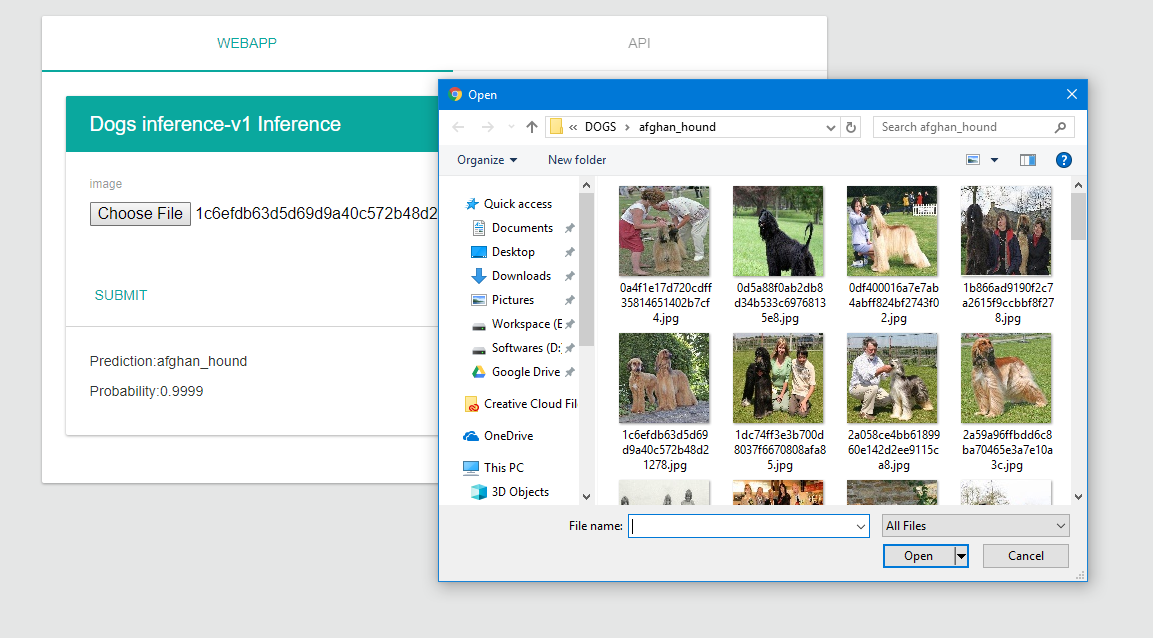Expand the File name history dropdown

[x=861, y=526]
